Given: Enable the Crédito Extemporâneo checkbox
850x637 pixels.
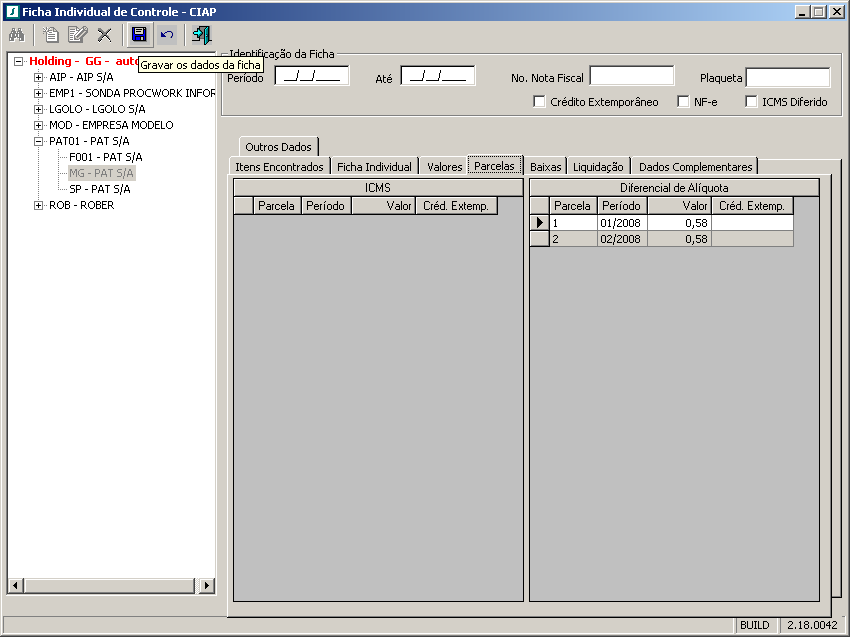Looking at the screenshot, I should [540, 102].
